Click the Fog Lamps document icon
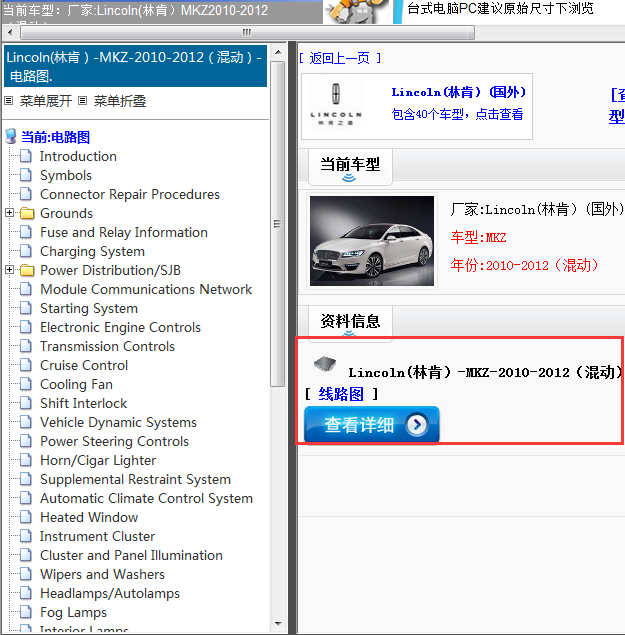625x635 pixels. tap(26, 612)
